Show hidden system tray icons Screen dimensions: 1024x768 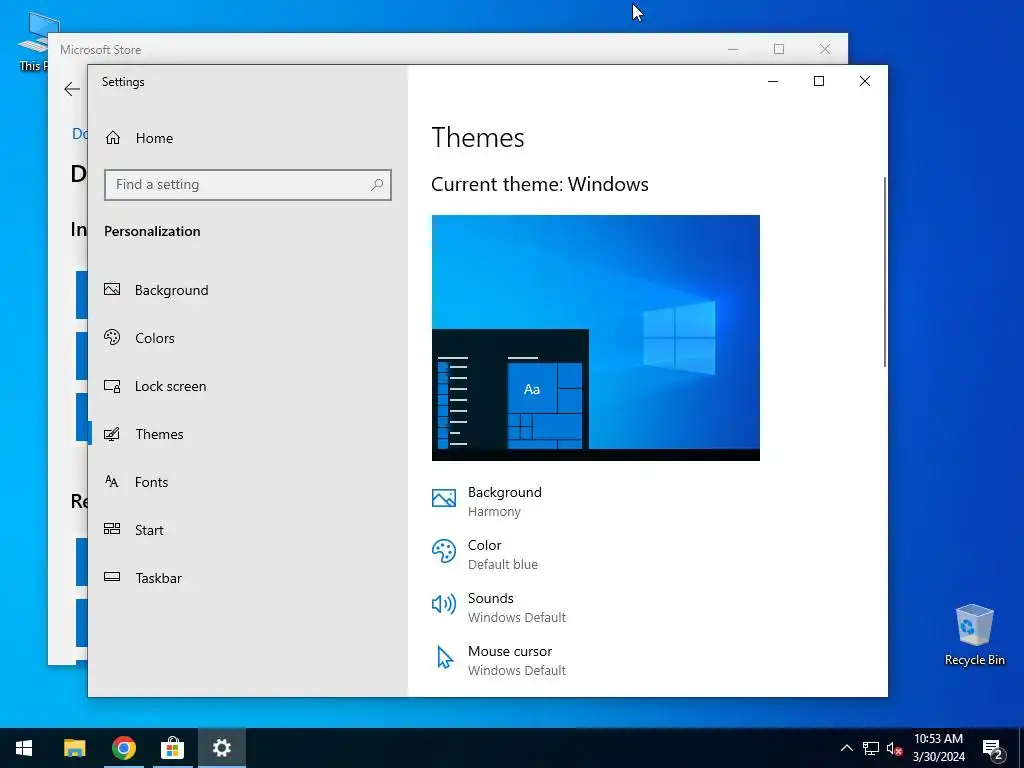(x=846, y=748)
